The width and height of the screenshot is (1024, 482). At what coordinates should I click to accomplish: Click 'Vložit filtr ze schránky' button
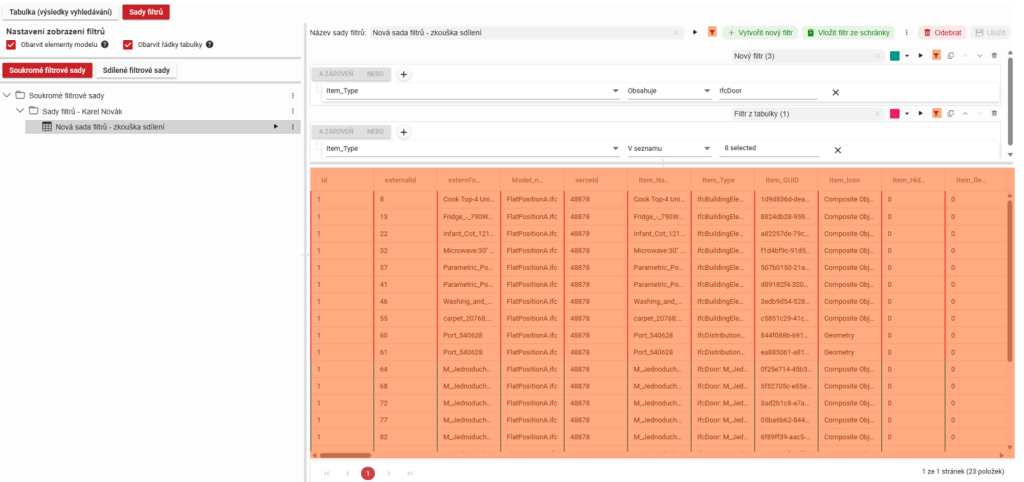tap(849, 32)
